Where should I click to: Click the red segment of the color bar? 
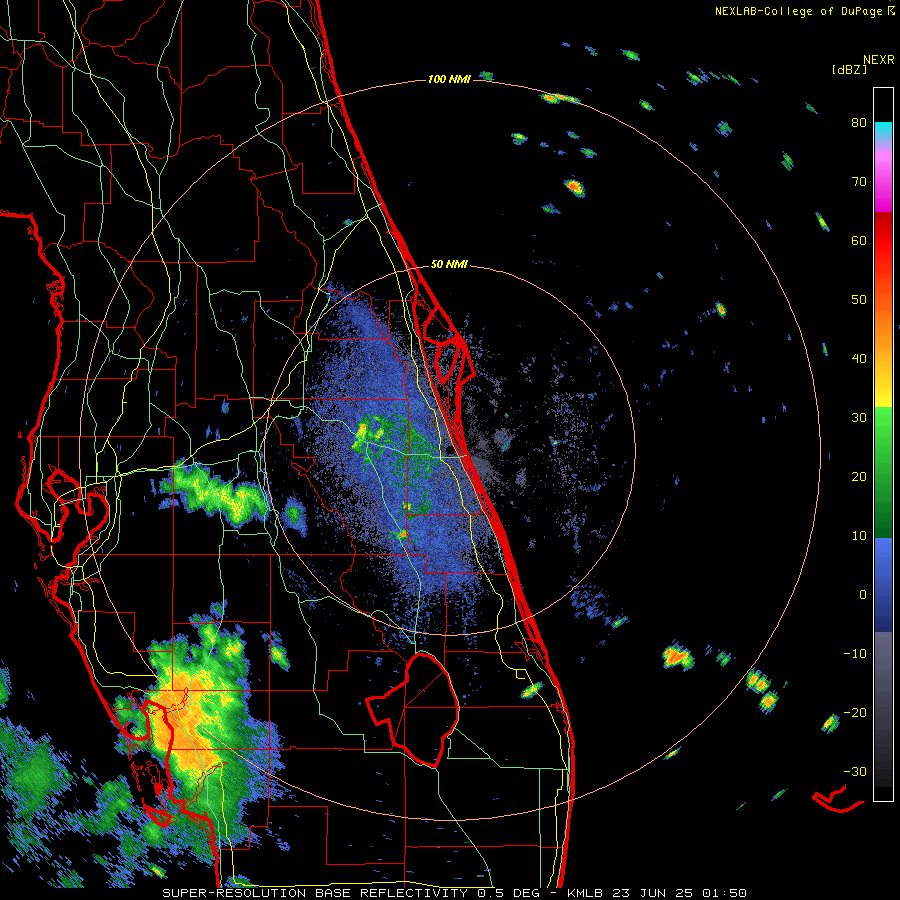point(883,246)
